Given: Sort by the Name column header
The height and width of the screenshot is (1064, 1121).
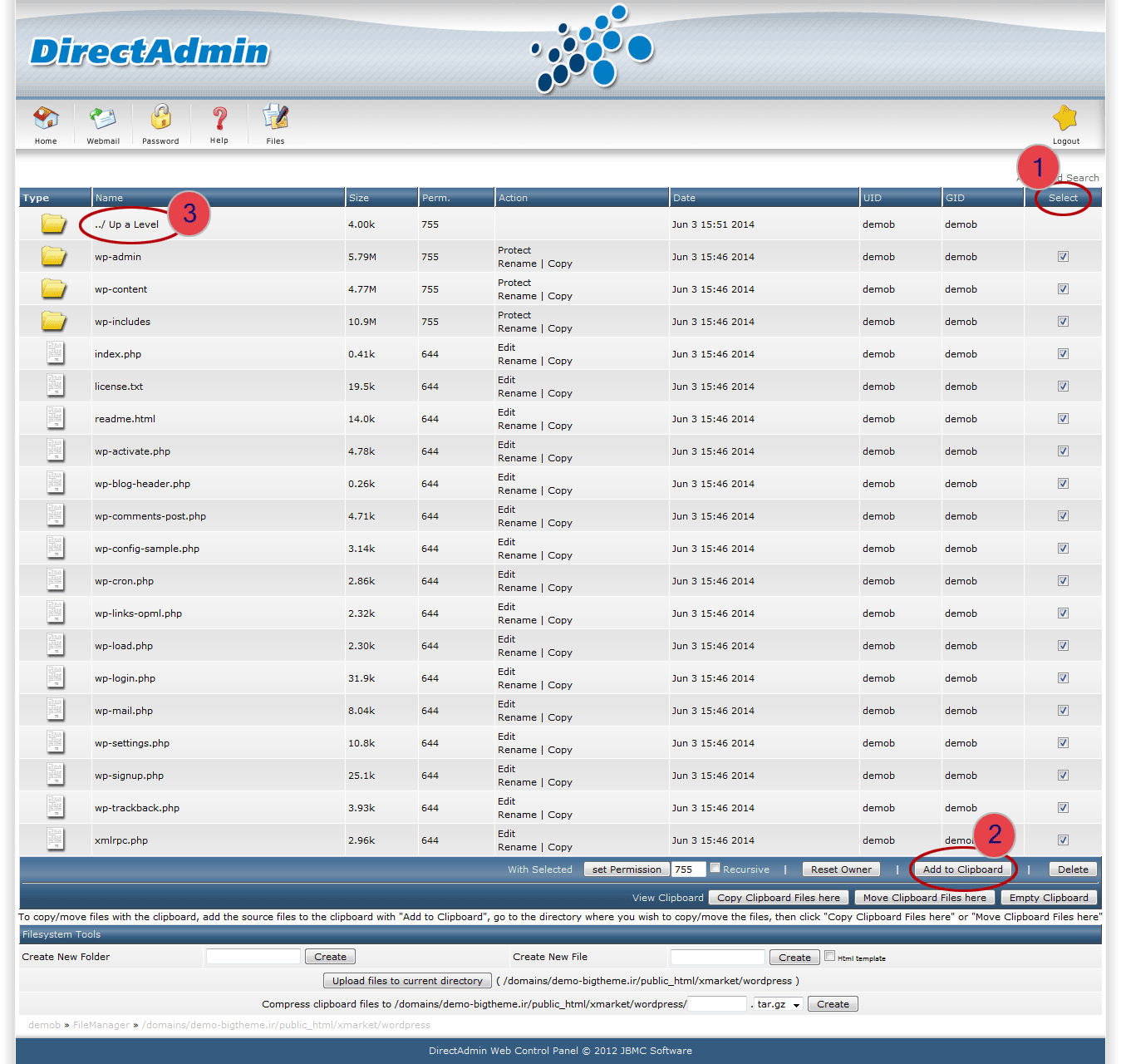Looking at the screenshot, I should pos(109,198).
